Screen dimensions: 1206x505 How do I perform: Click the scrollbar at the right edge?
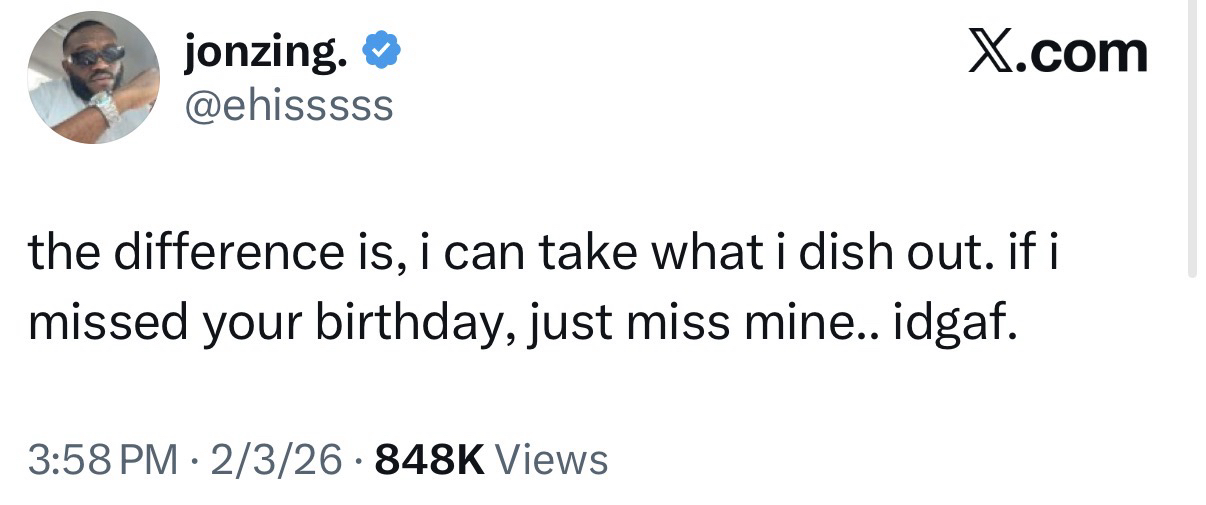click(1190, 140)
